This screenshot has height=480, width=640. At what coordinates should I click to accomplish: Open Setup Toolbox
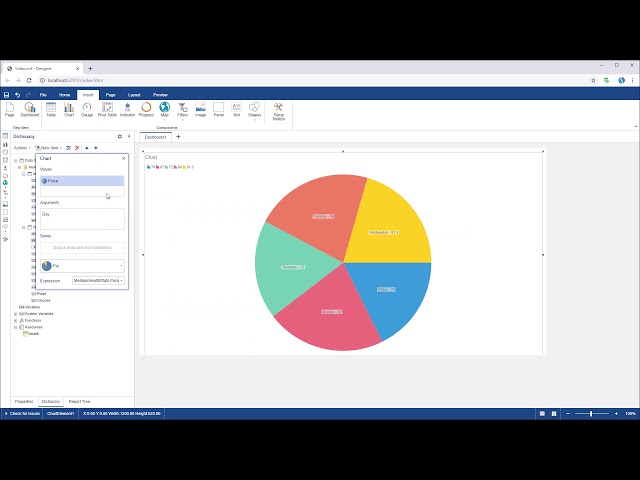point(279,111)
